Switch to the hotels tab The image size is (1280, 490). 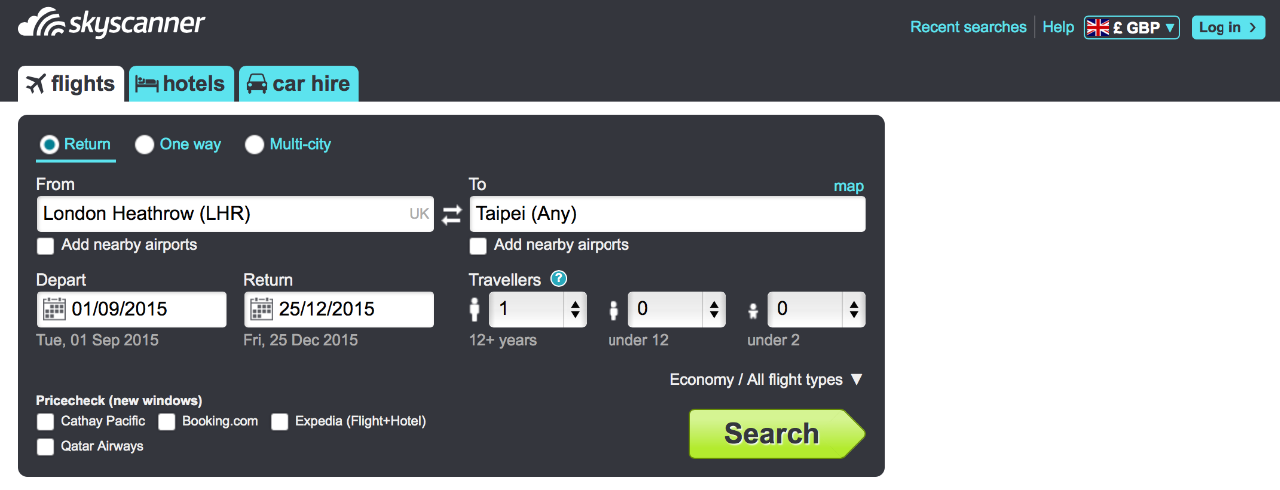coord(182,84)
